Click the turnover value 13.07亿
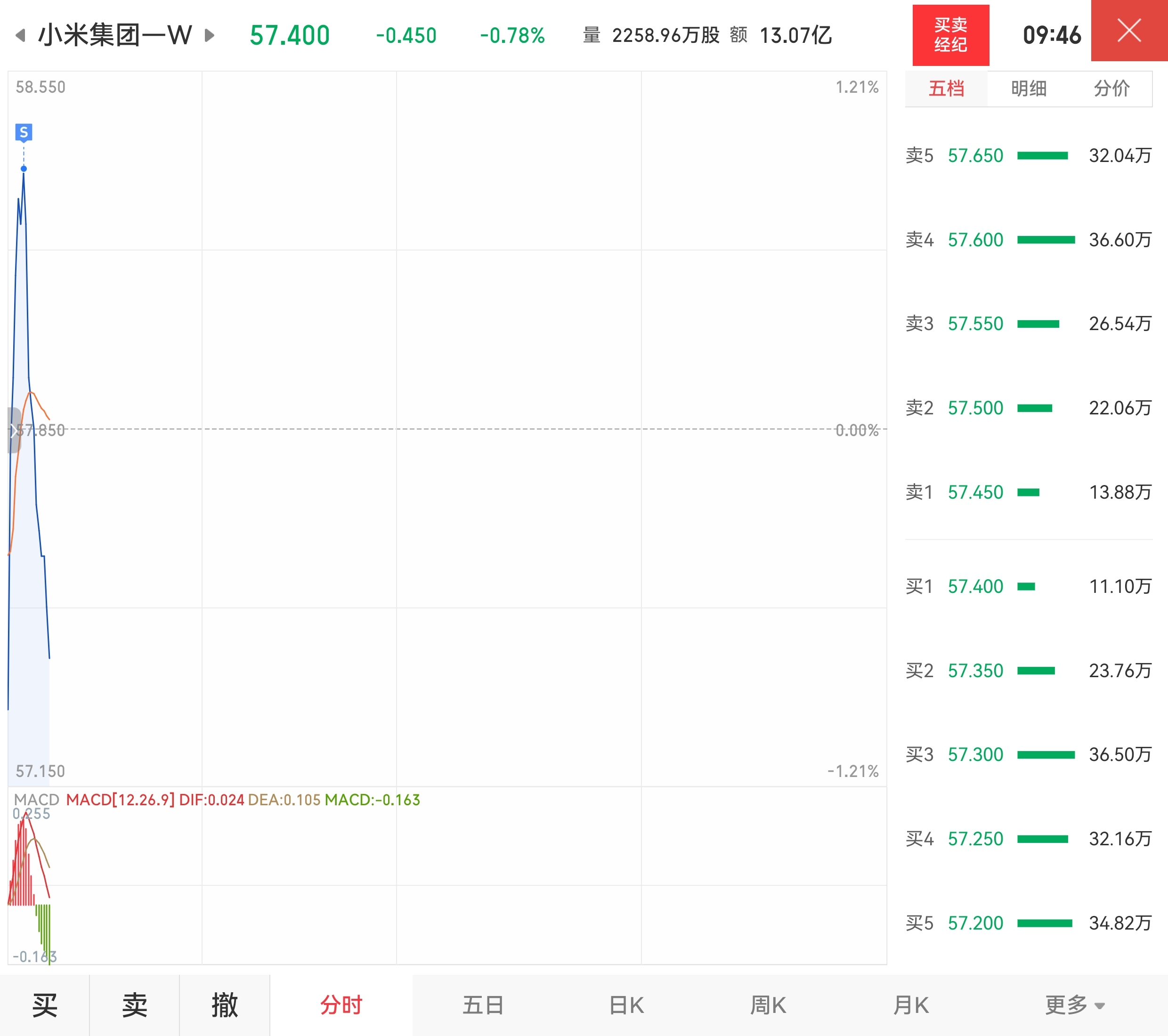 [x=795, y=35]
